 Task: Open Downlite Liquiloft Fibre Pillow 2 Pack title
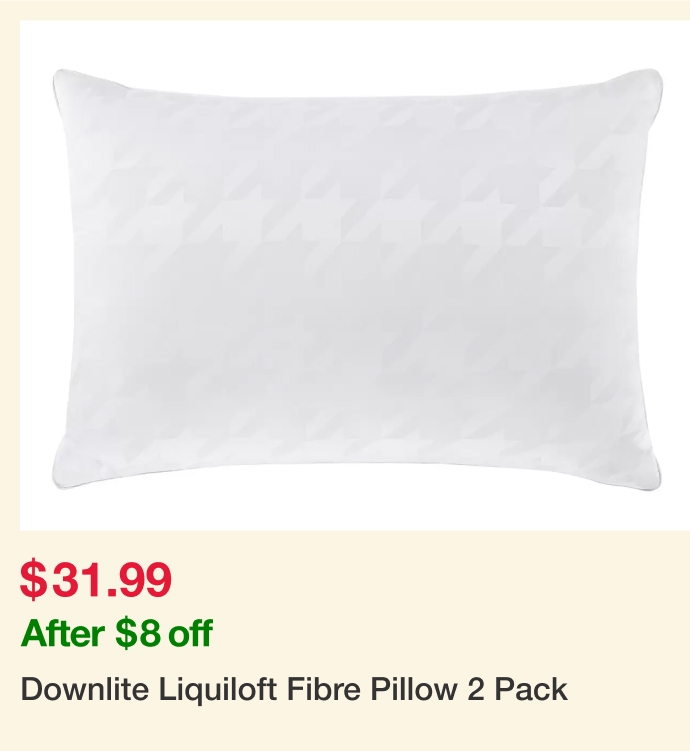[294, 690]
